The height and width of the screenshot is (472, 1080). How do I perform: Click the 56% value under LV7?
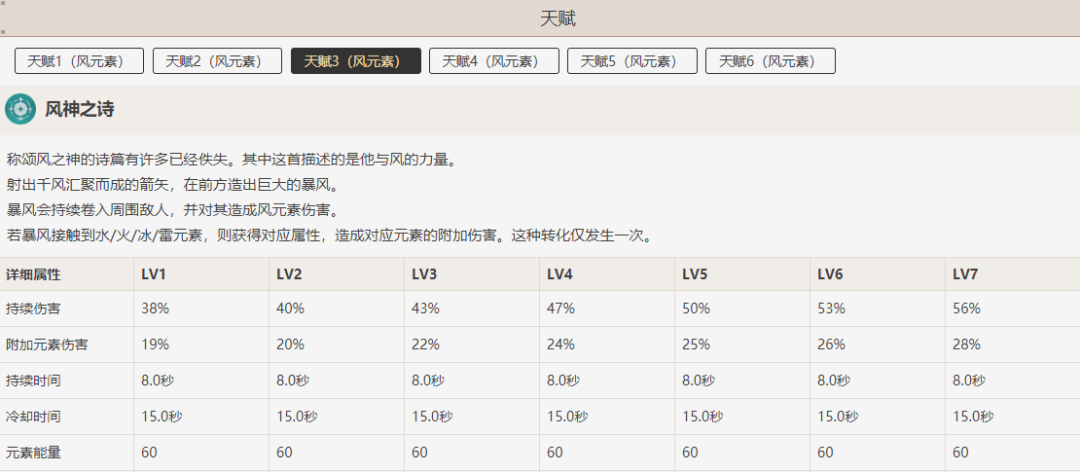pyautogui.click(x=967, y=309)
